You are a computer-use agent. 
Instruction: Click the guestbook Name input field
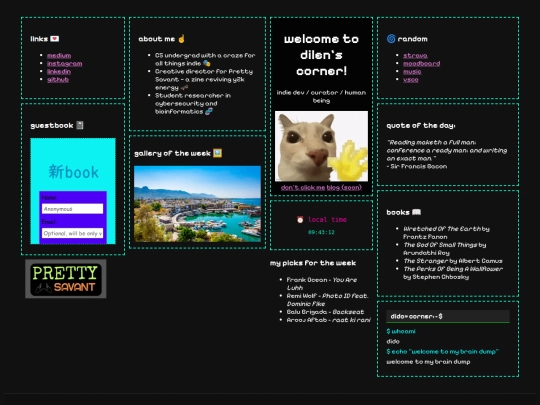pyautogui.click(x=72, y=209)
